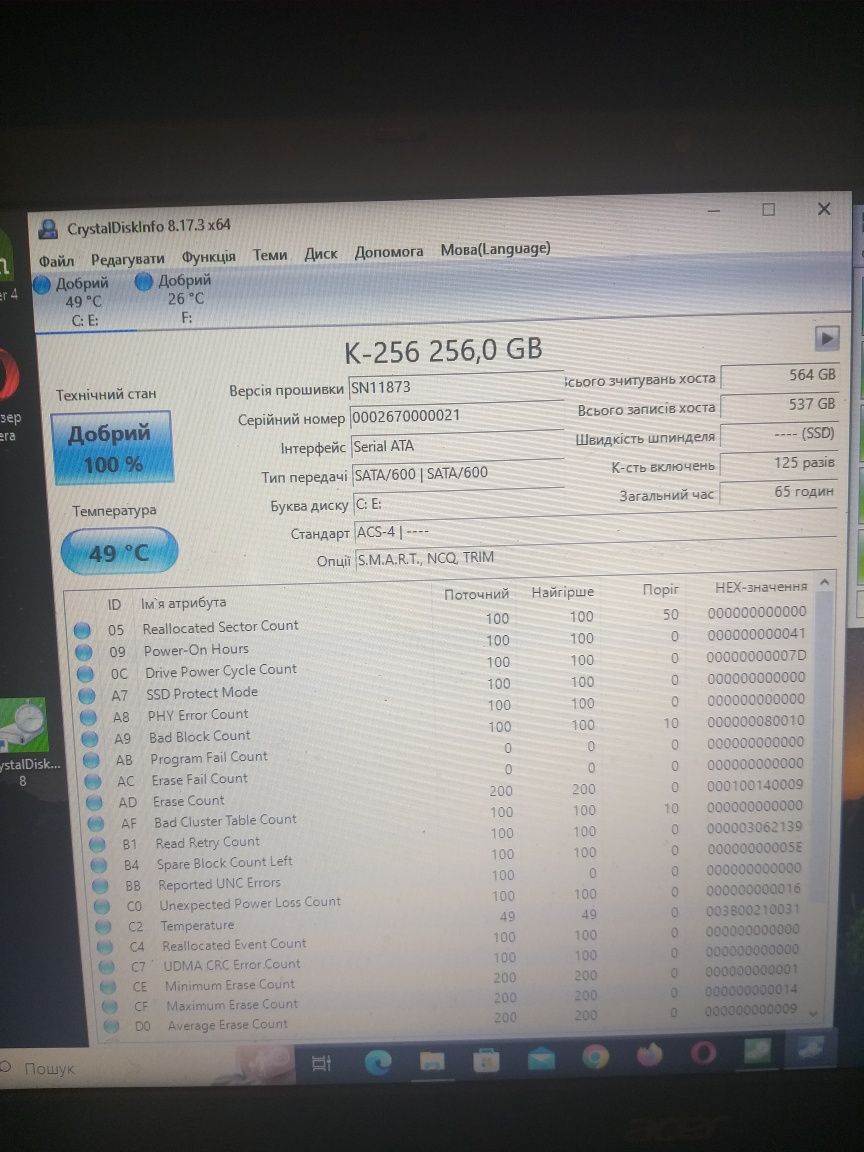Click status icon for Program Fail Count
Viewport: 864px width, 1152px height.
(x=90, y=760)
